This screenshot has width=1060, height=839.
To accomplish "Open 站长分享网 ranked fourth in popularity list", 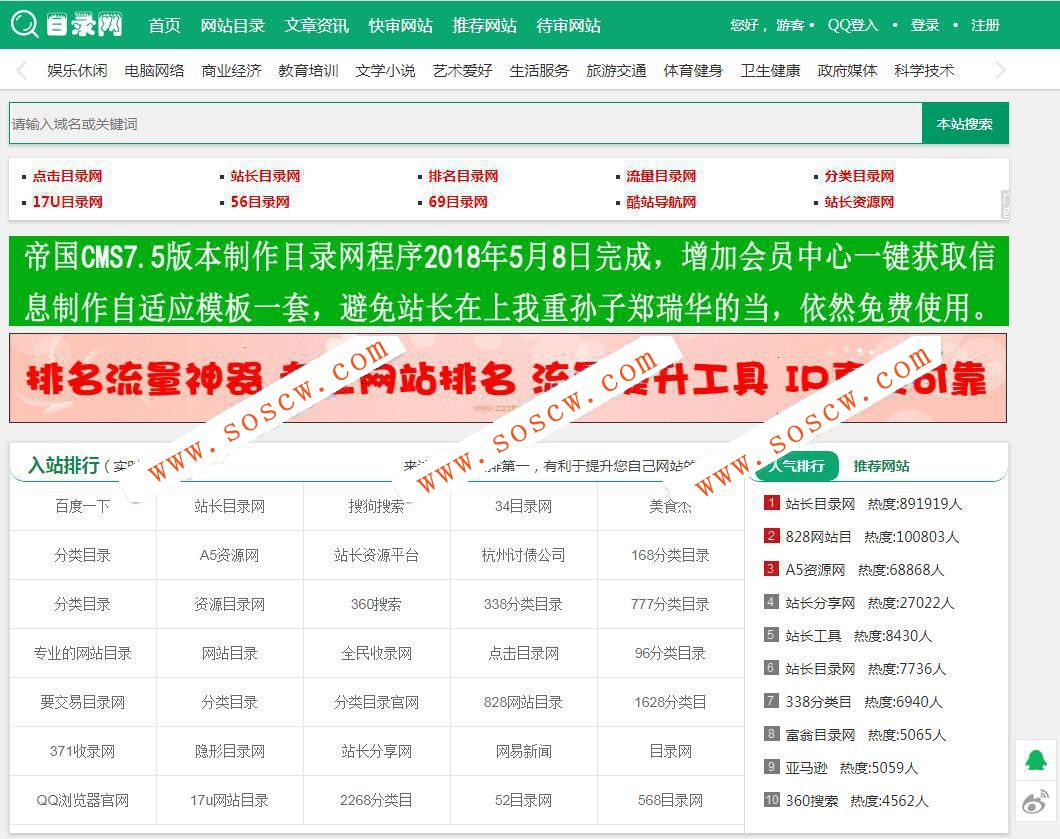I will pyautogui.click(x=820, y=603).
